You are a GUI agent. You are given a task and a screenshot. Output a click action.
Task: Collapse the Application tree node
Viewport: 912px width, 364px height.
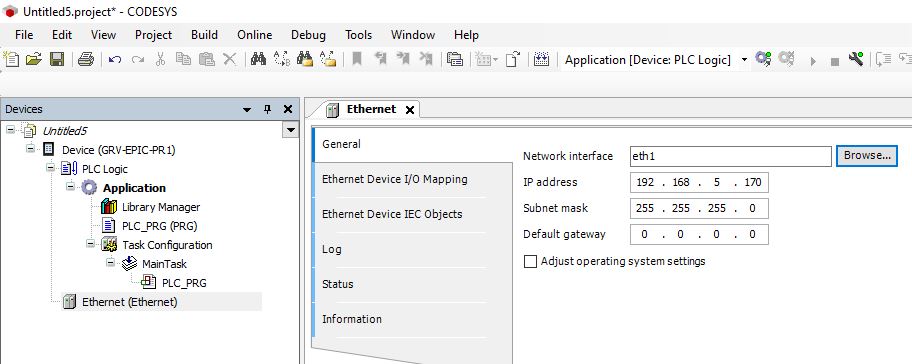(70, 187)
